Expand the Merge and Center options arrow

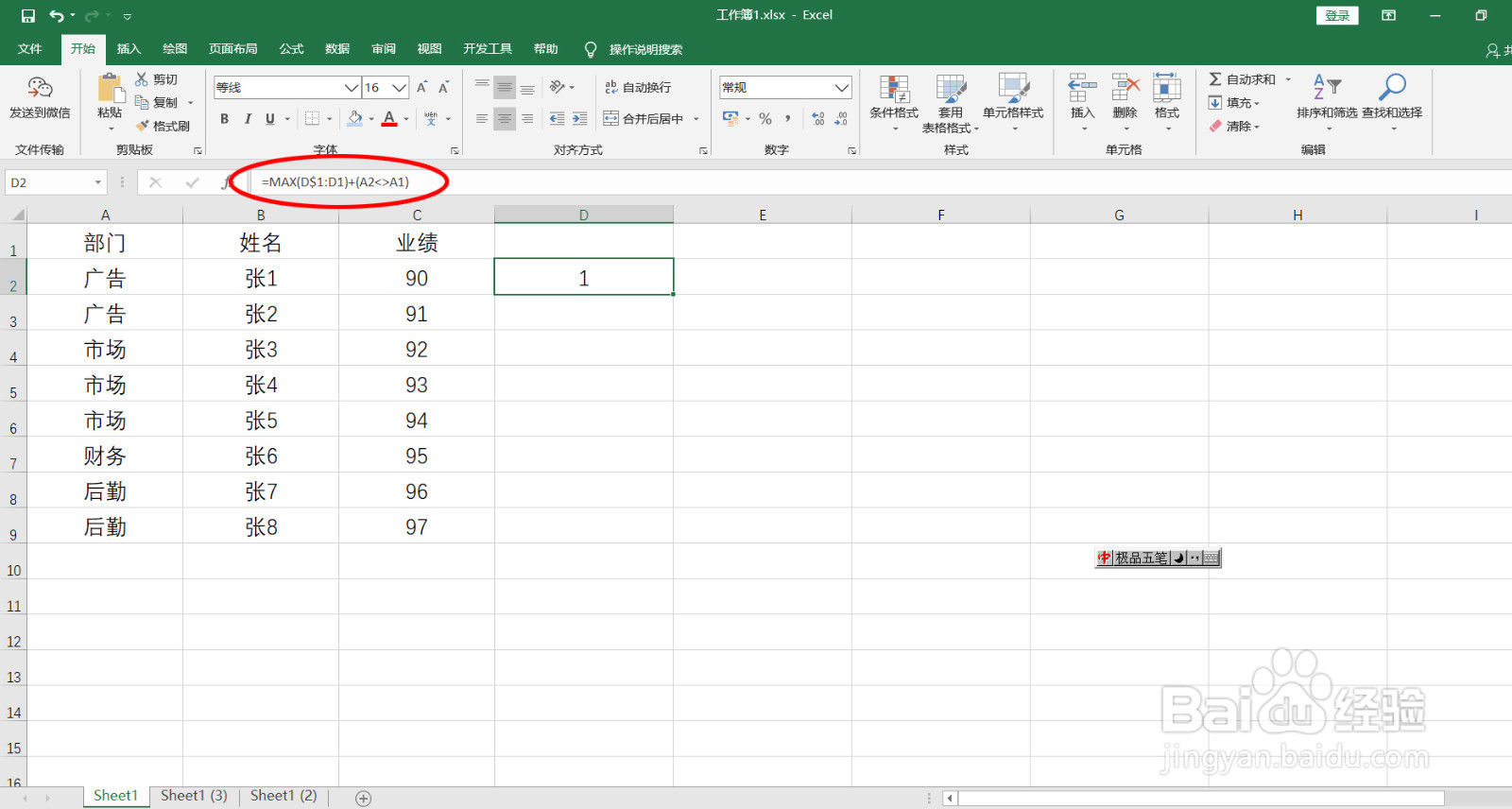pyautogui.click(x=696, y=118)
